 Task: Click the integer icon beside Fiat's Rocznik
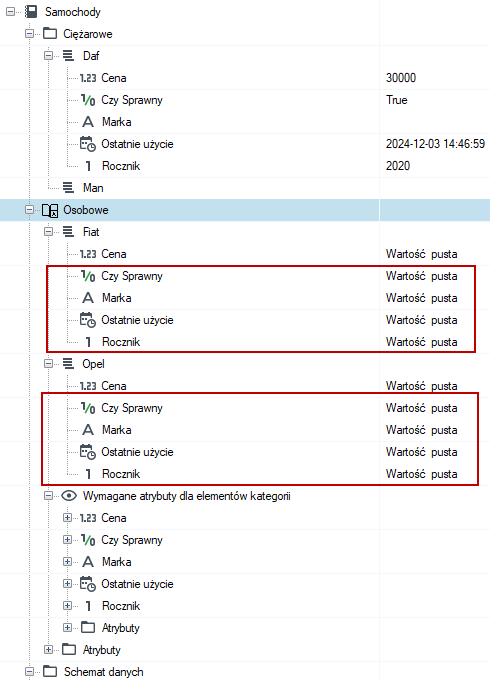pyautogui.click(x=88, y=342)
